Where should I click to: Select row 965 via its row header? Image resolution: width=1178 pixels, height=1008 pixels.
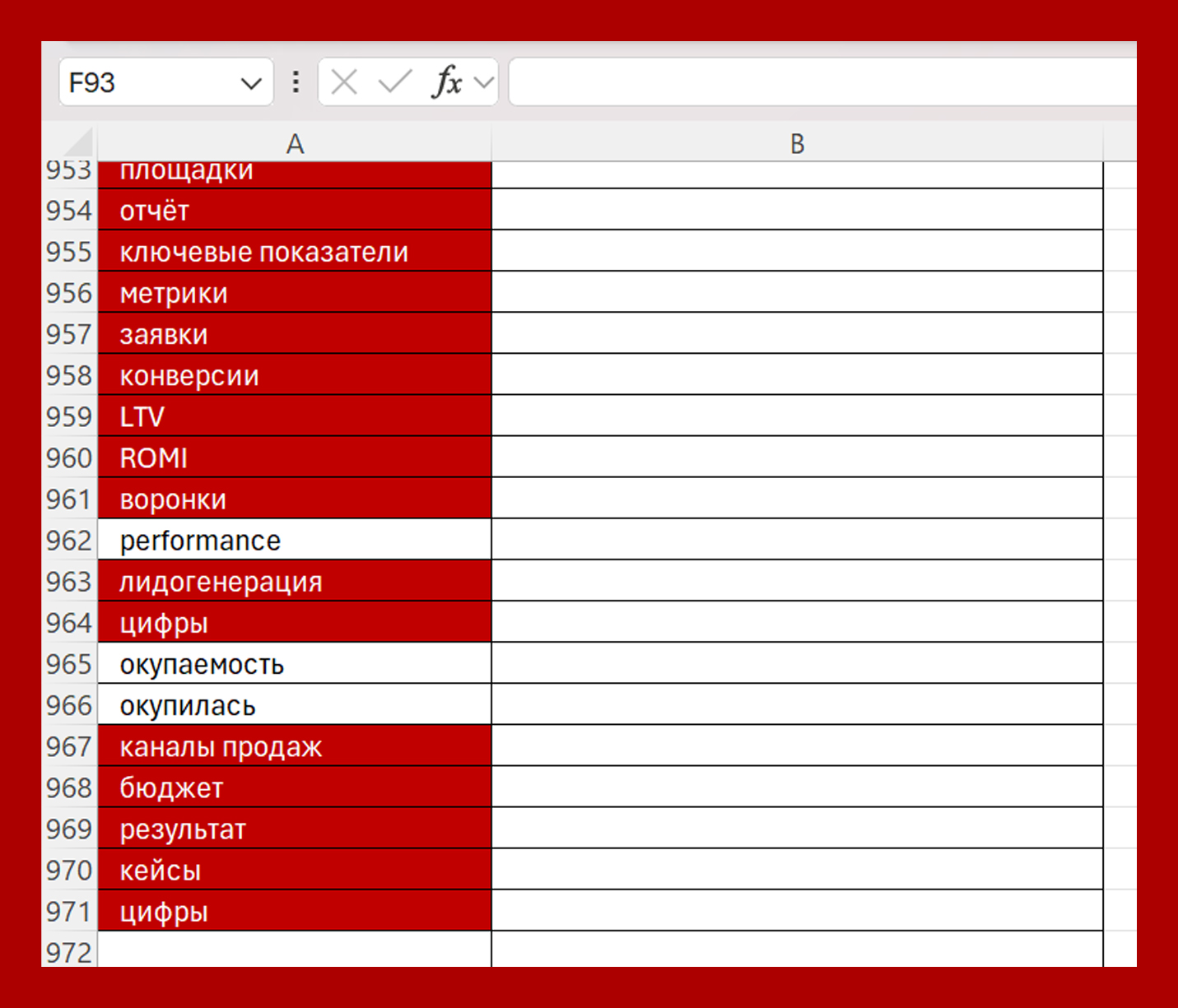pyautogui.click(x=69, y=664)
